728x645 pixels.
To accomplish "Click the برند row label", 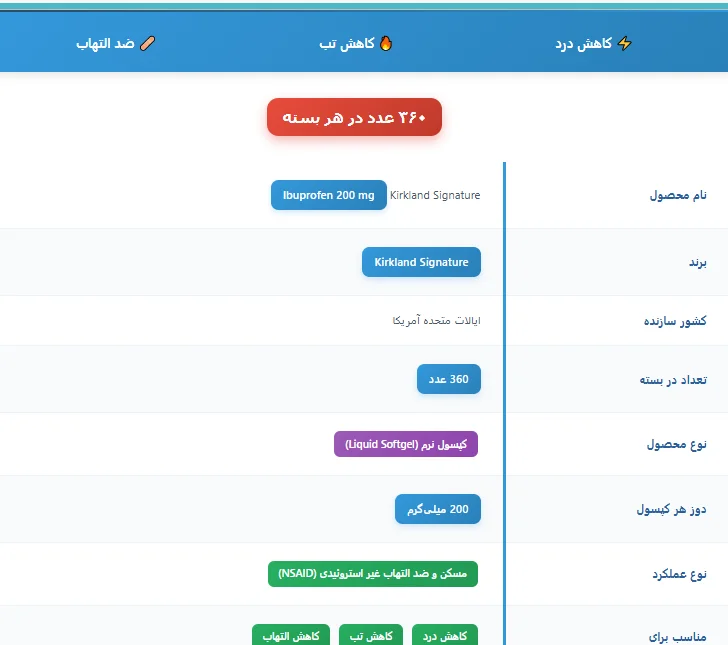I will pyautogui.click(x=698, y=262).
